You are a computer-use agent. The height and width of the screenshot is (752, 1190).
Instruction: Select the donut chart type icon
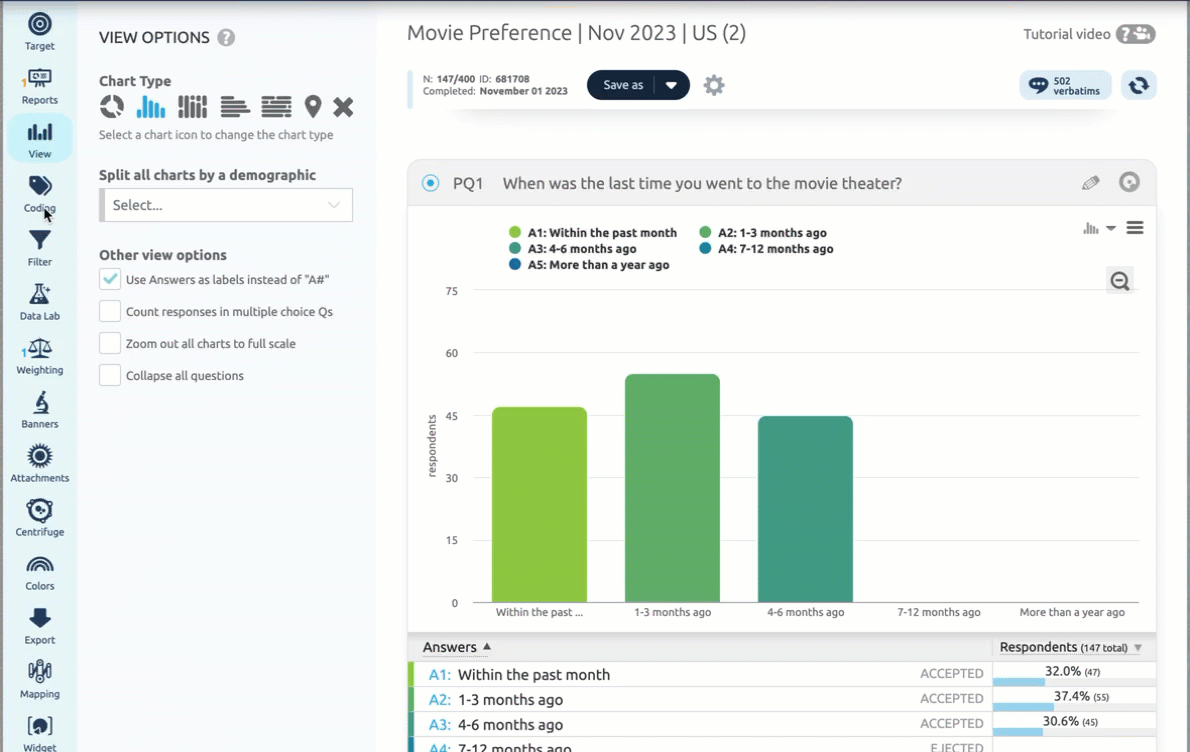112,107
